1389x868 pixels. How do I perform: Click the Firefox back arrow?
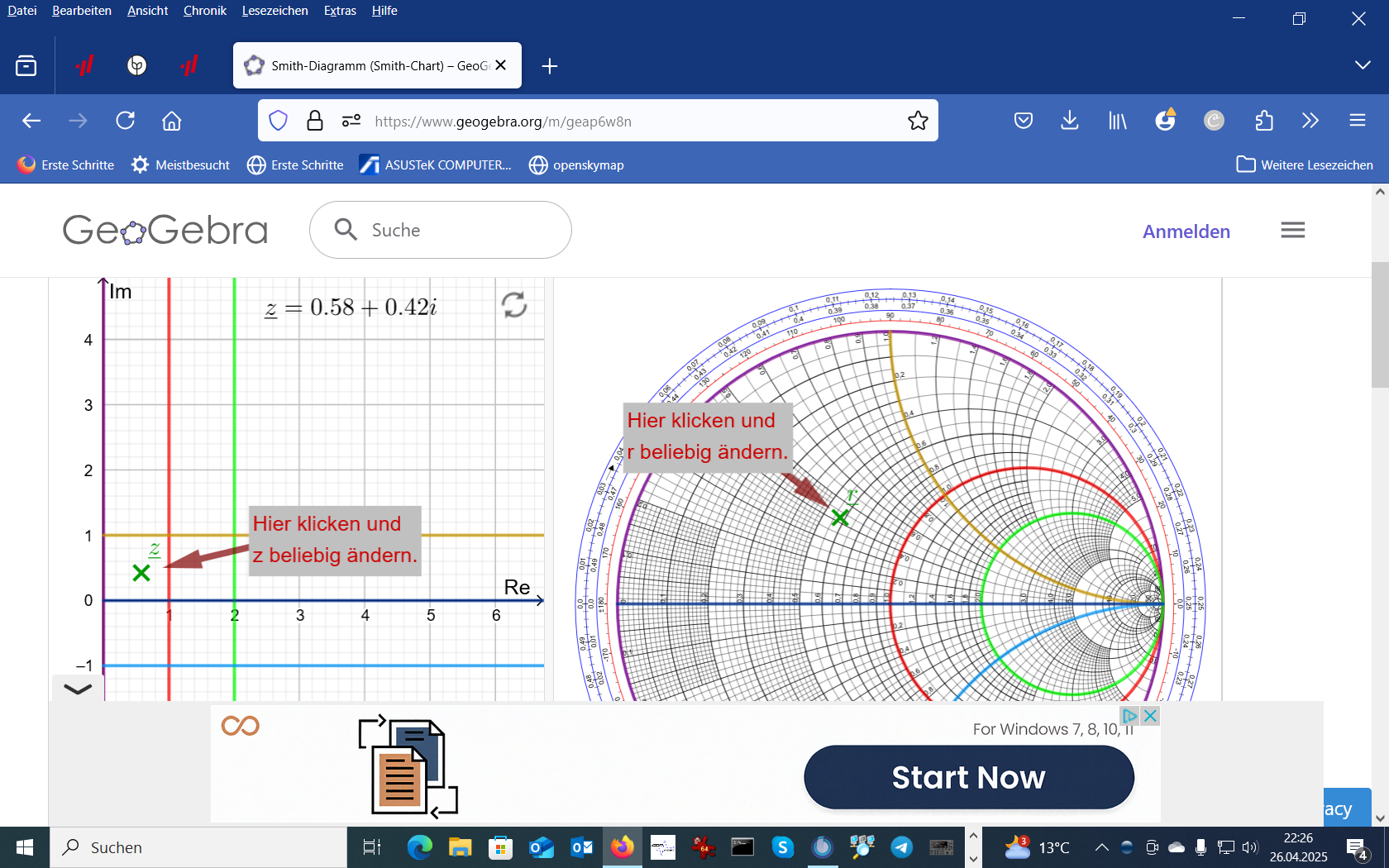[31, 121]
